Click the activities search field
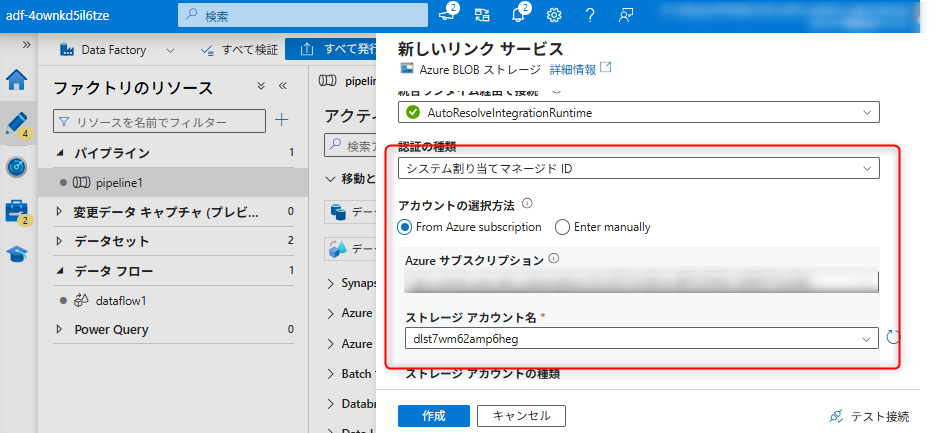The image size is (935, 433). (x=351, y=146)
